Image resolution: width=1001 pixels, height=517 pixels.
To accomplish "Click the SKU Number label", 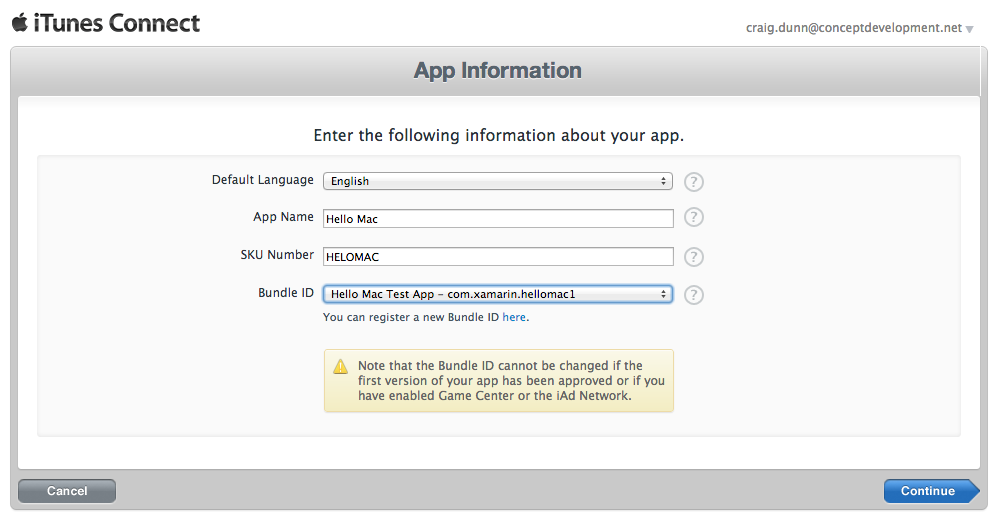I will [277, 255].
